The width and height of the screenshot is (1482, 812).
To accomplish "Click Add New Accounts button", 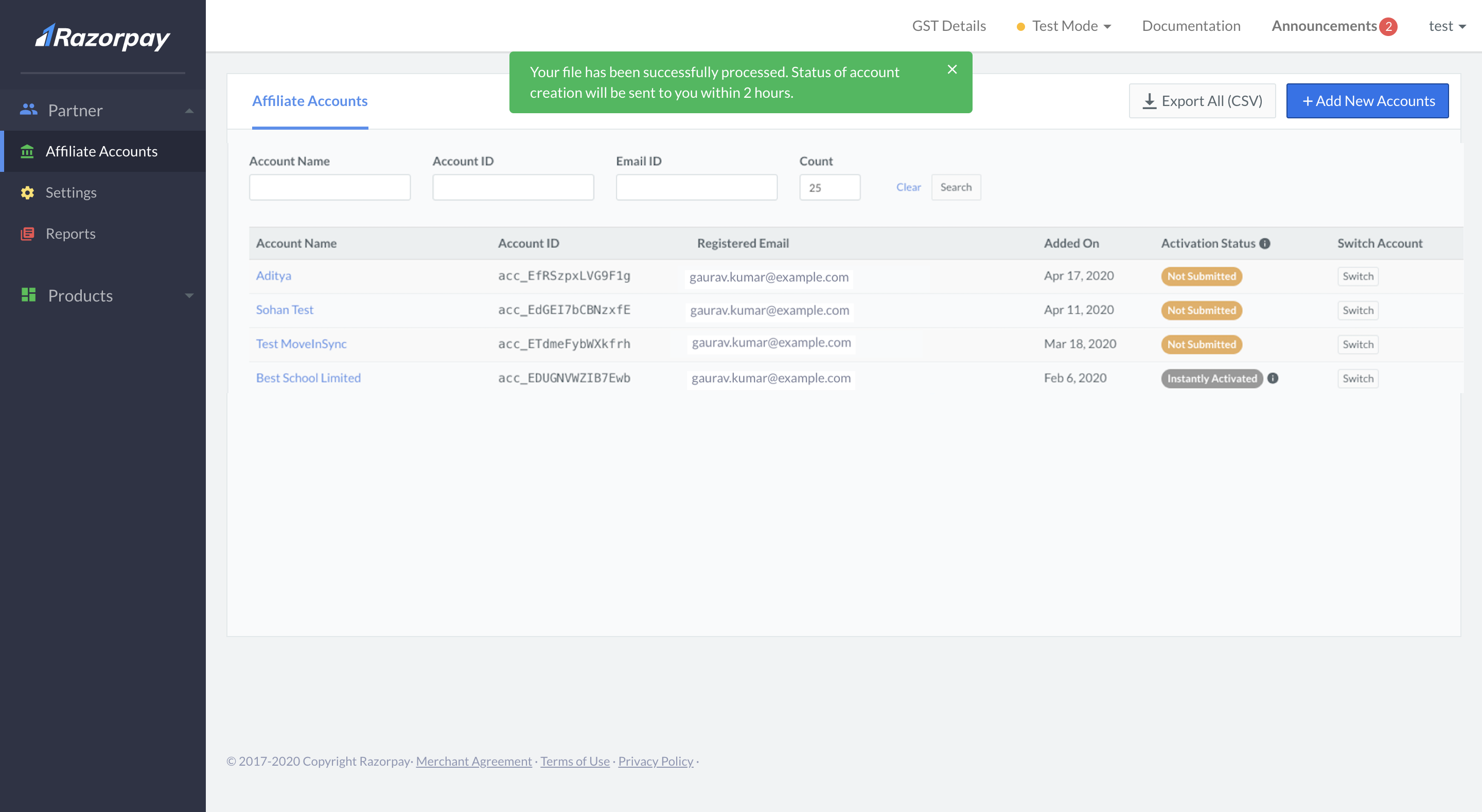I will coord(1367,101).
